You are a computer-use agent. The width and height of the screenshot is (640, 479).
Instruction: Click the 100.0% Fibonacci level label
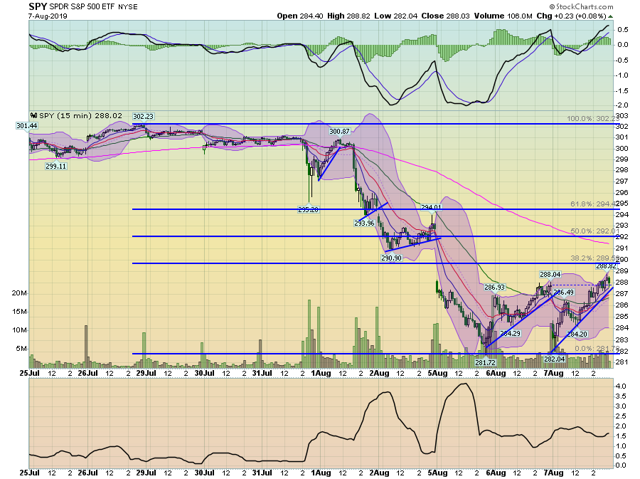point(593,119)
